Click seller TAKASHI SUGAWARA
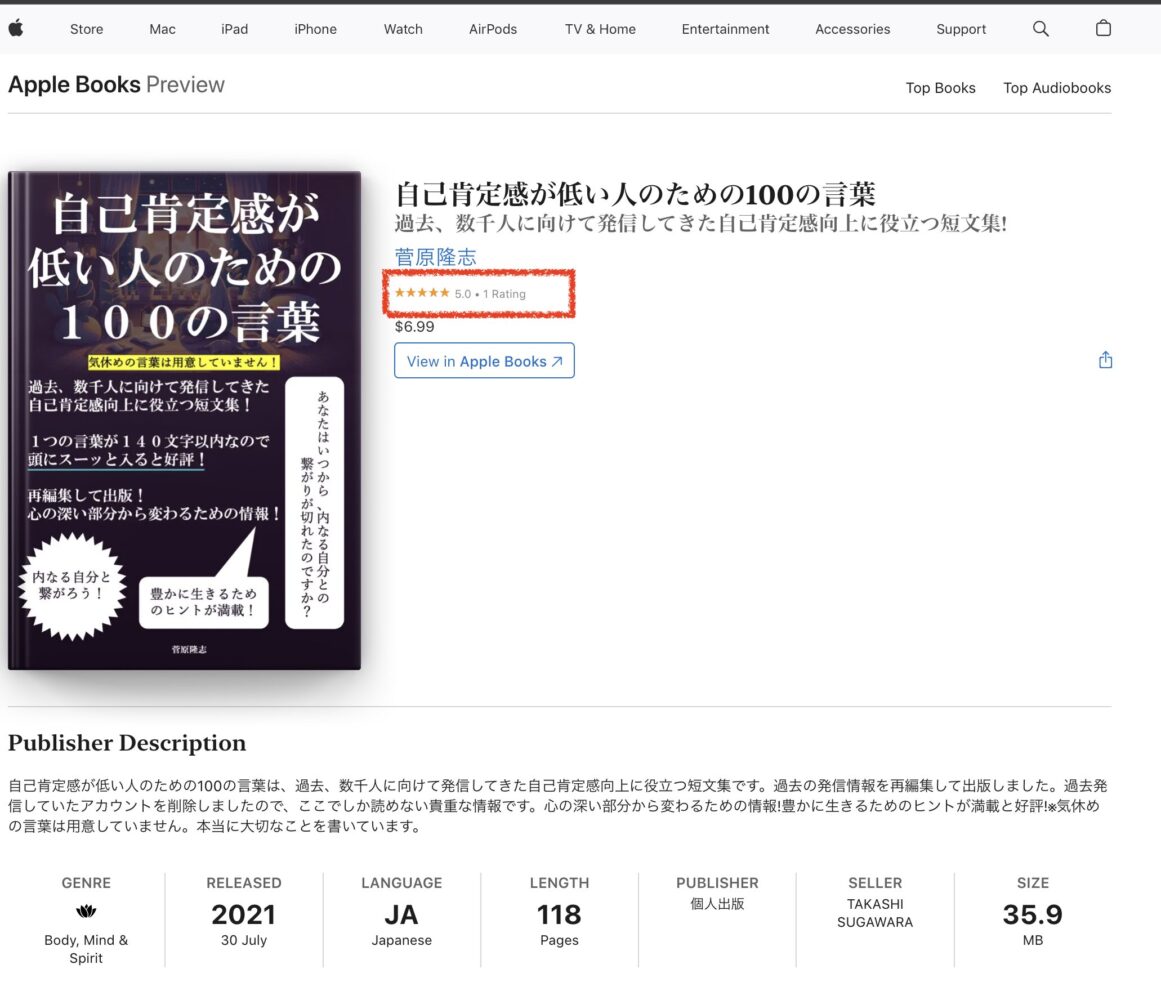 click(874, 913)
